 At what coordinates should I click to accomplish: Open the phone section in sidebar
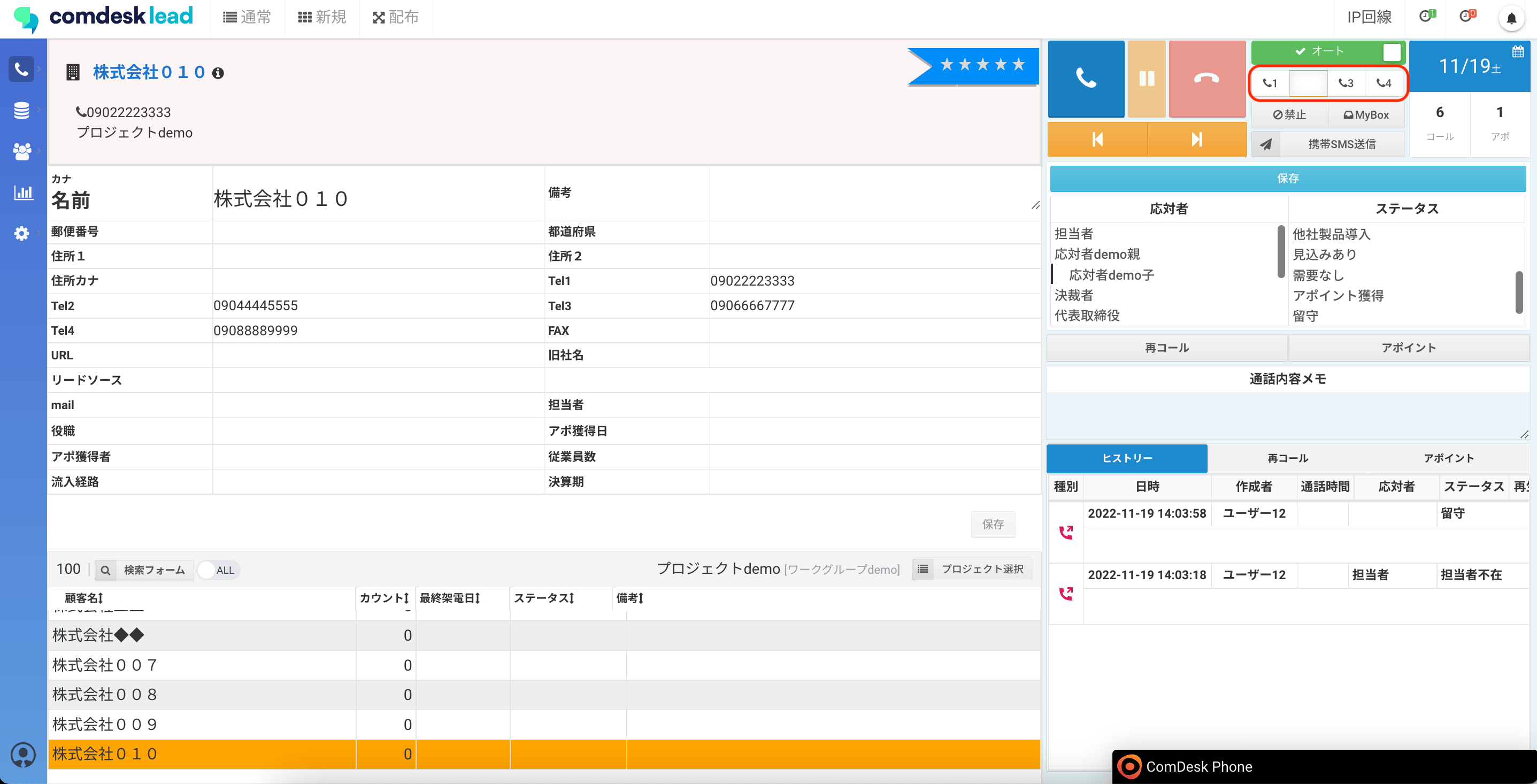(x=21, y=69)
